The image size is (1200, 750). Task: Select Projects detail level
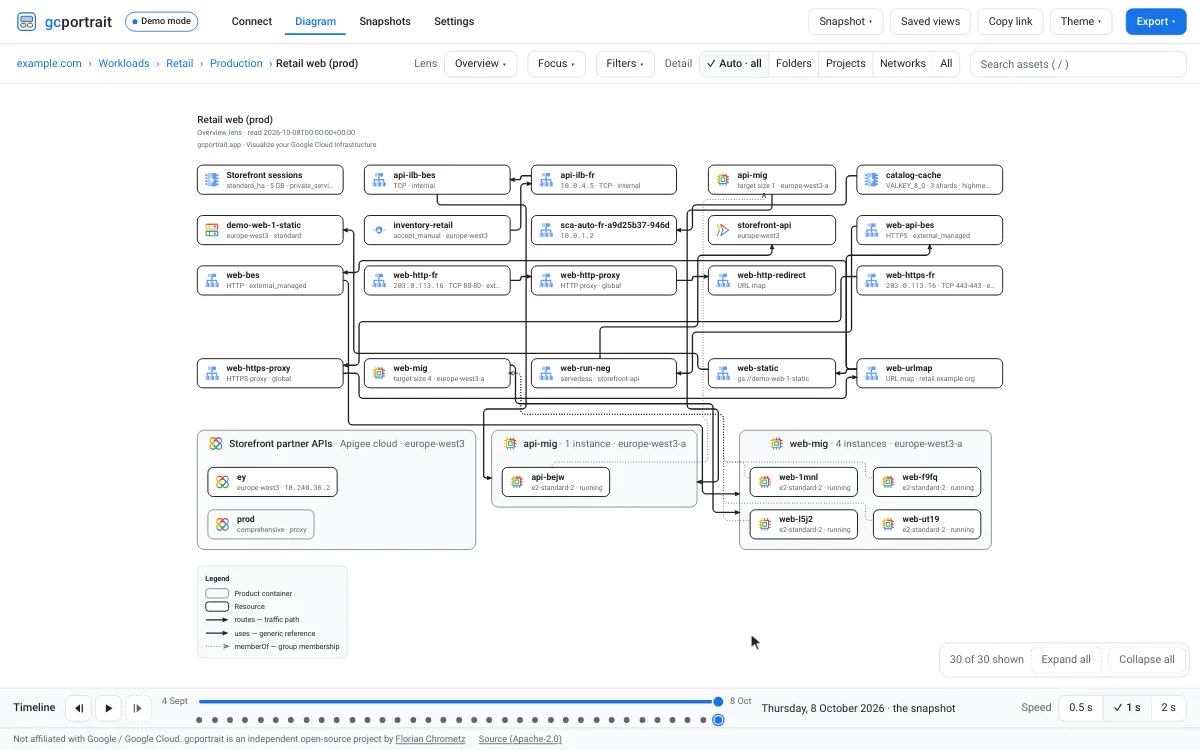tap(846, 63)
